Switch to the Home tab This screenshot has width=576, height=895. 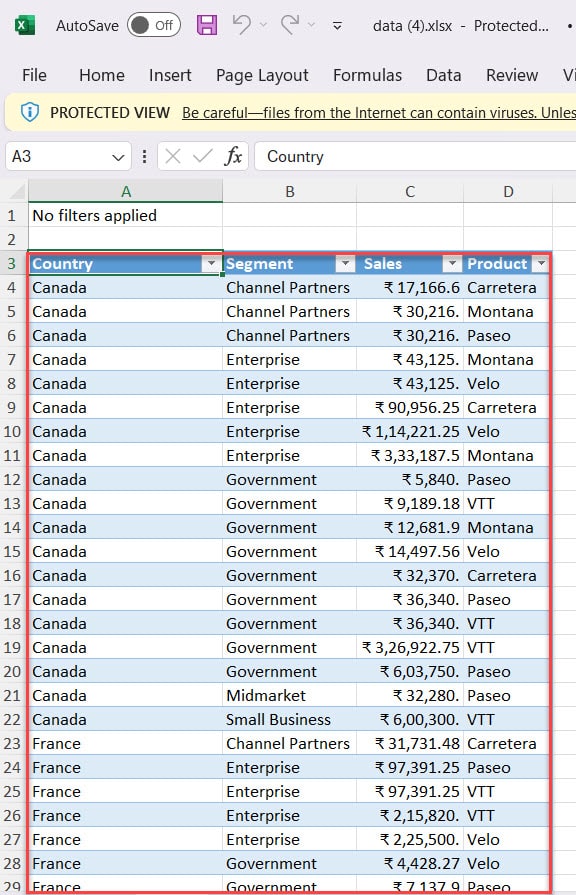click(x=102, y=75)
